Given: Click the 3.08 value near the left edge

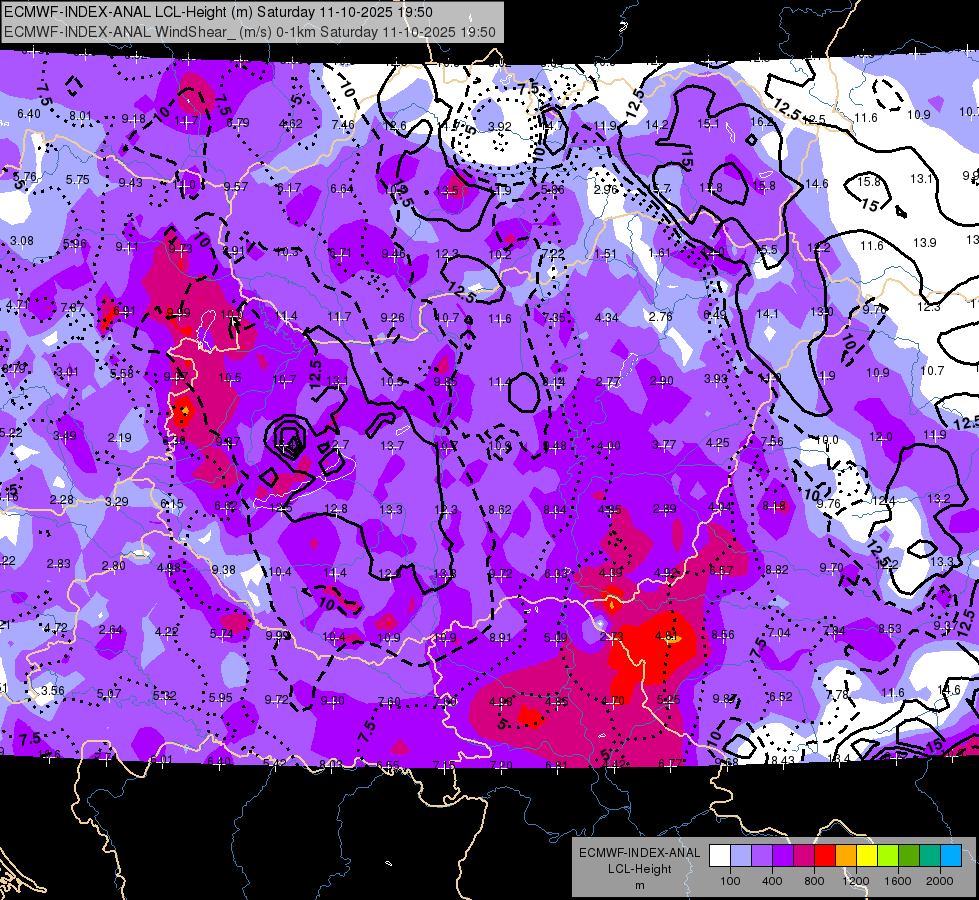Looking at the screenshot, I should coord(22,240).
